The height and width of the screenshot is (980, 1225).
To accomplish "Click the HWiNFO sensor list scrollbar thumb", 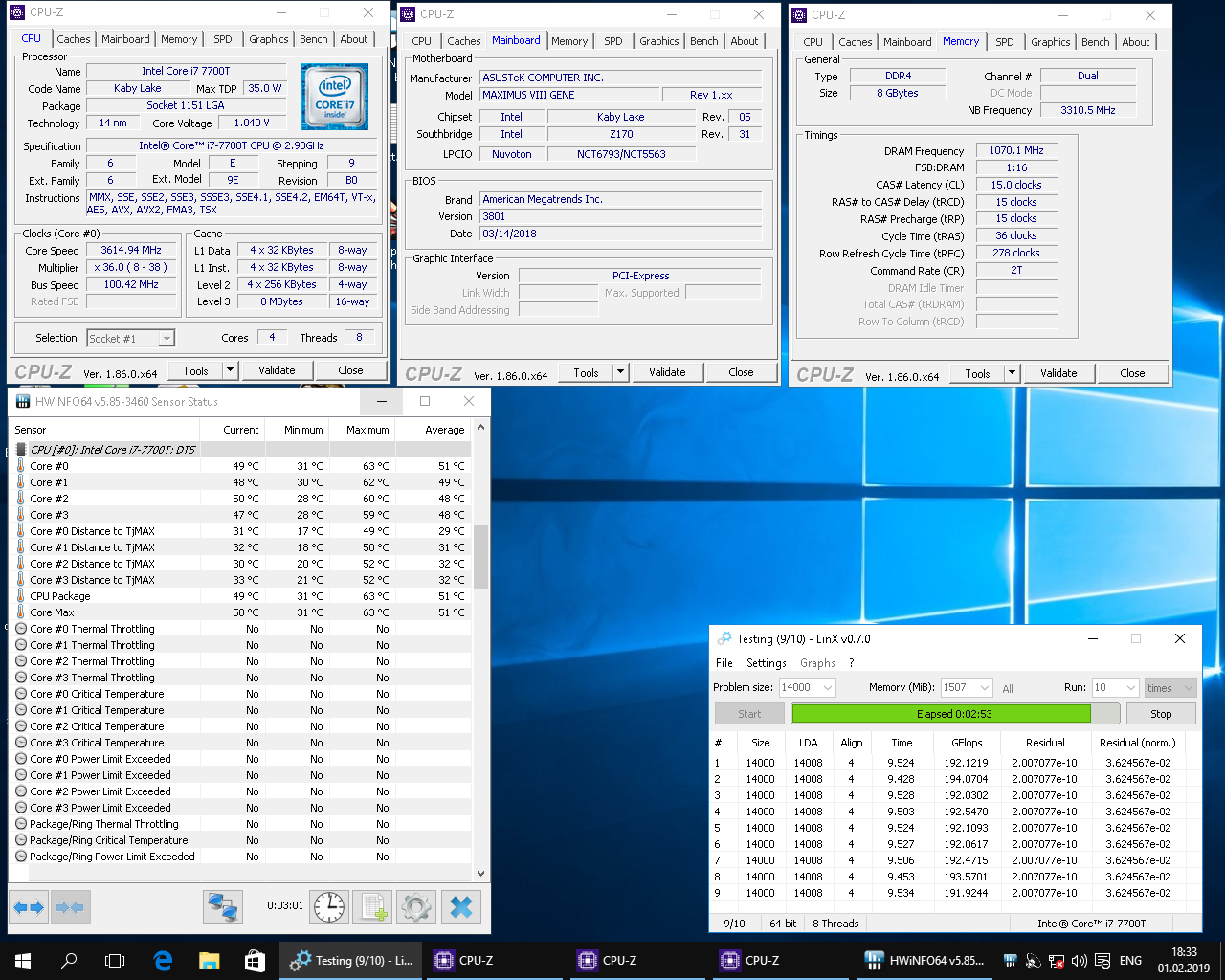I will click(480, 556).
